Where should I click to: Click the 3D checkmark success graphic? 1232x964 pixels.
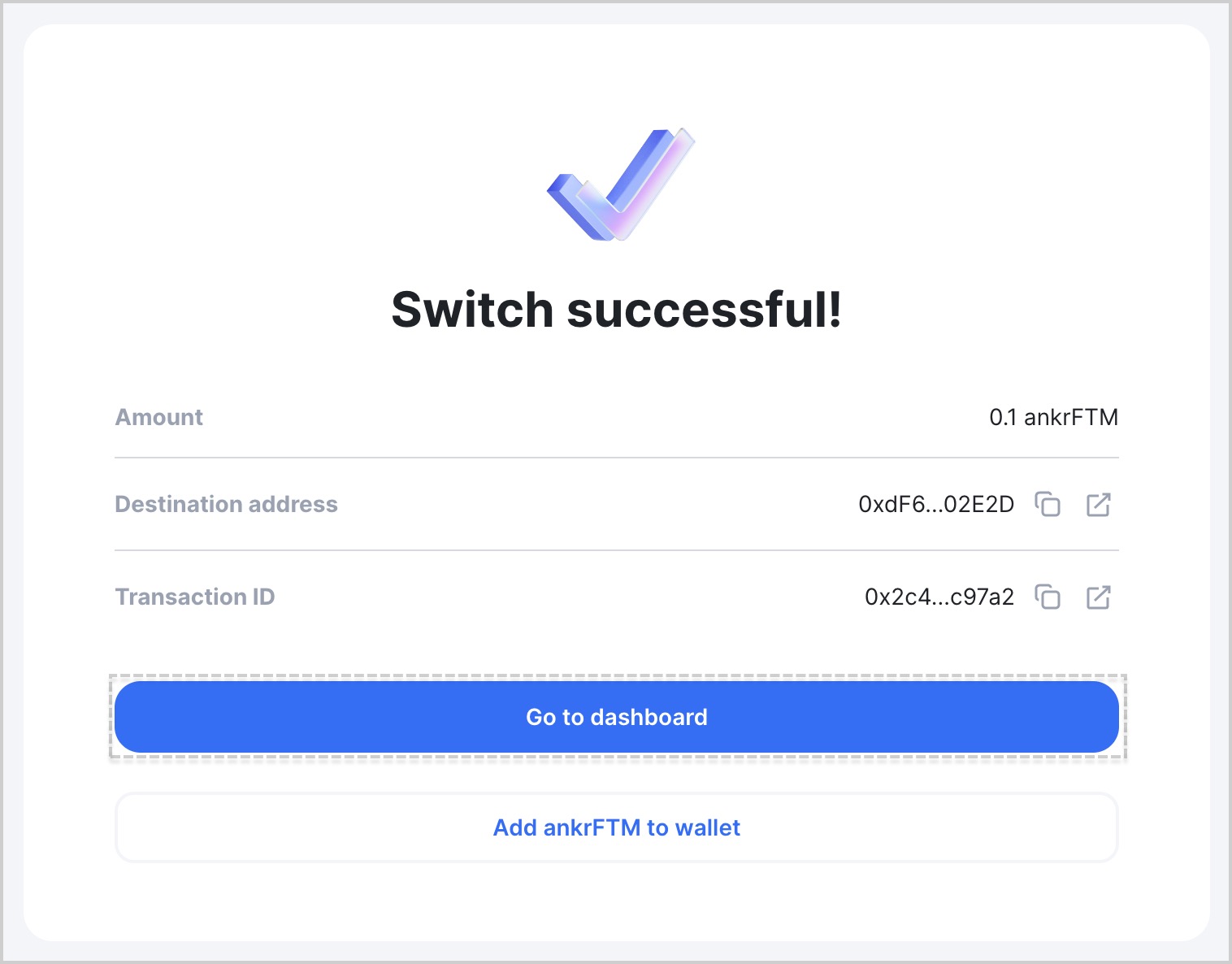coord(621,184)
